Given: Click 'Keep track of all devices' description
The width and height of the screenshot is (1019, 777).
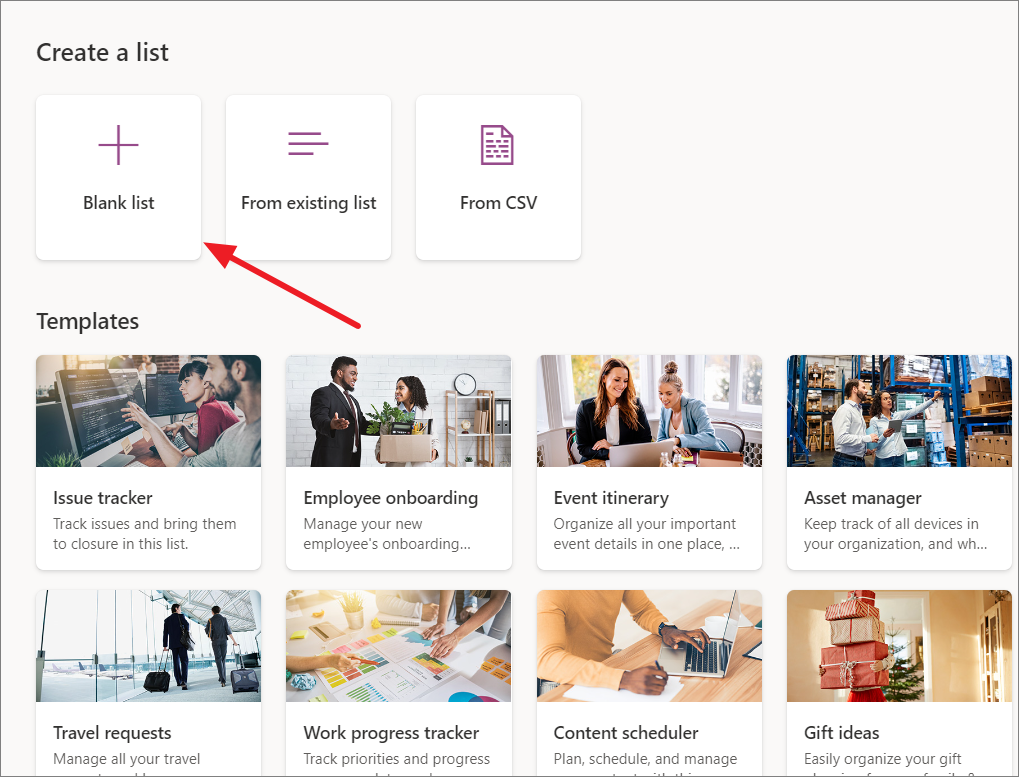Looking at the screenshot, I should click(896, 533).
